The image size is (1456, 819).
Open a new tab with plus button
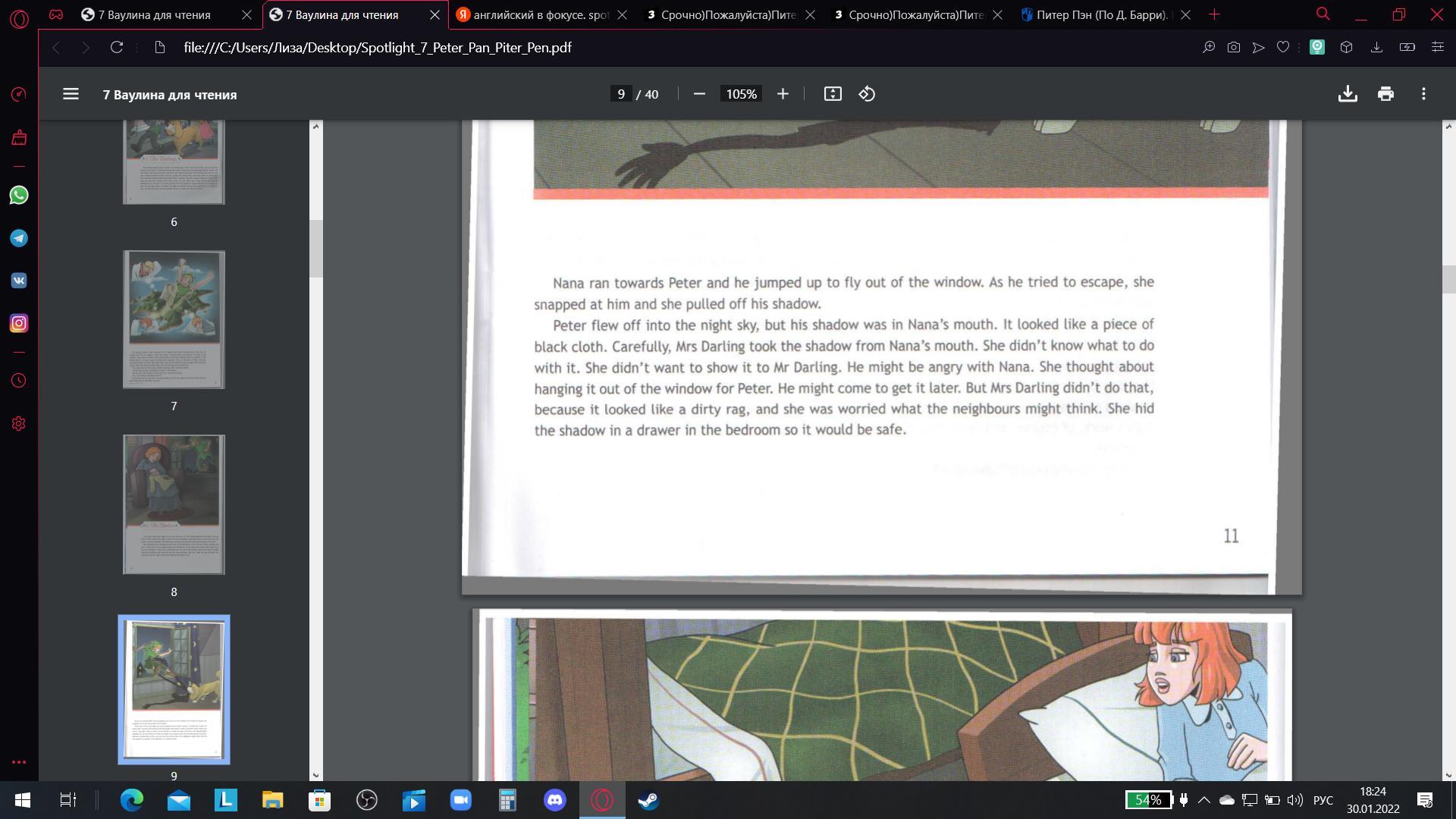(x=1214, y=14)
